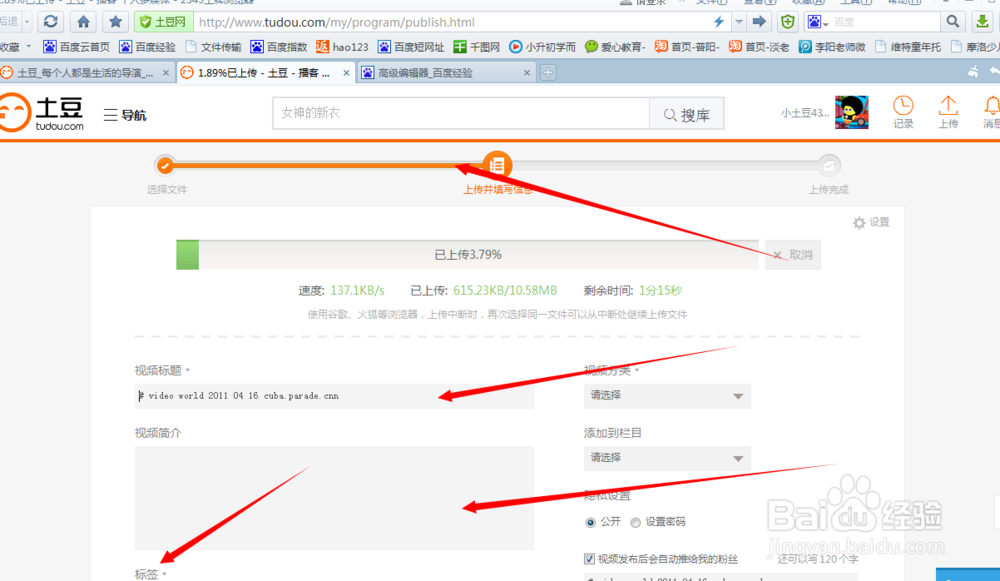
Task: Click the magnifier icon in browser search box
Action: pos(953,22)
